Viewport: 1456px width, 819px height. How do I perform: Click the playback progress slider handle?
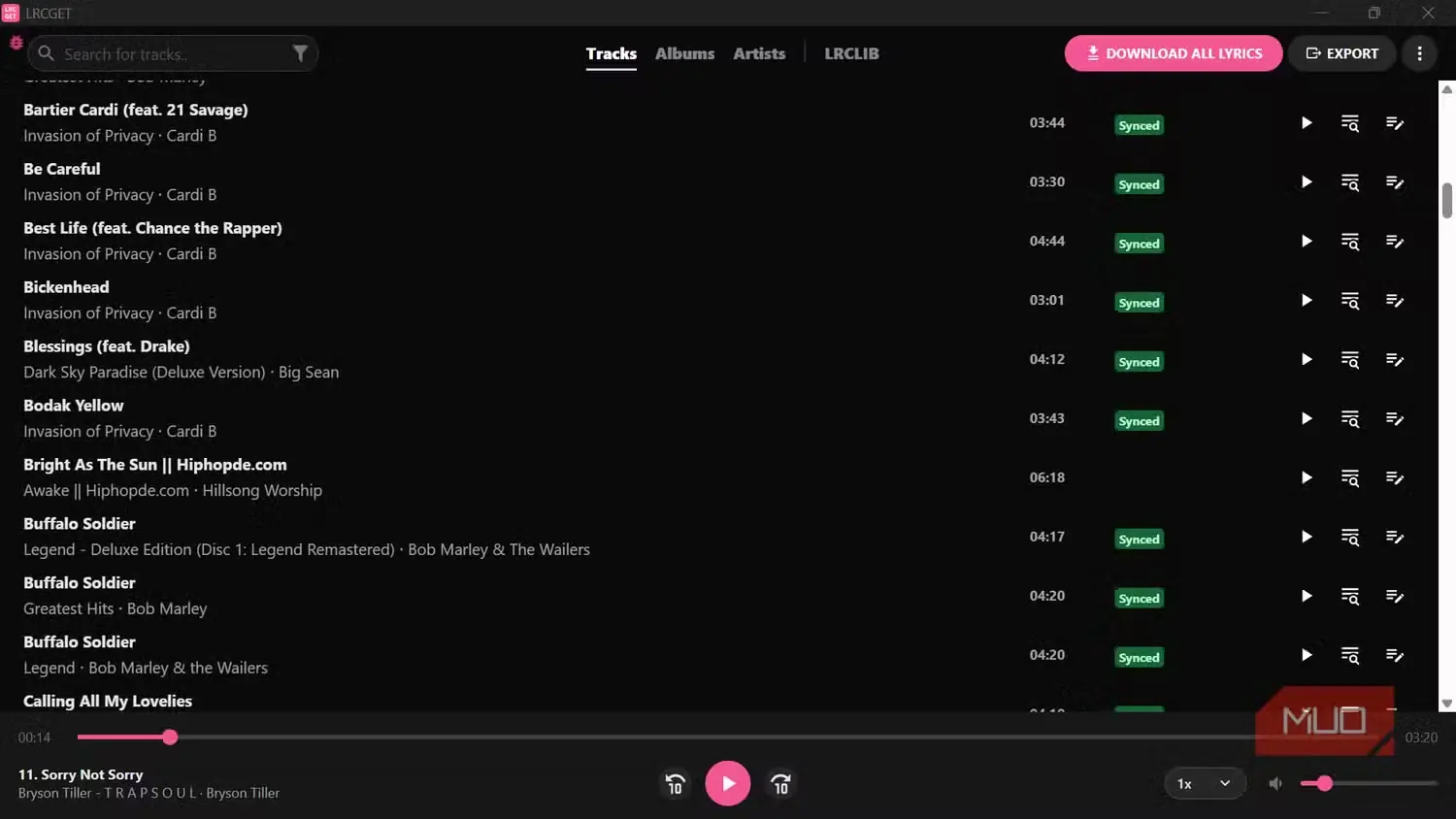[170, 737]
